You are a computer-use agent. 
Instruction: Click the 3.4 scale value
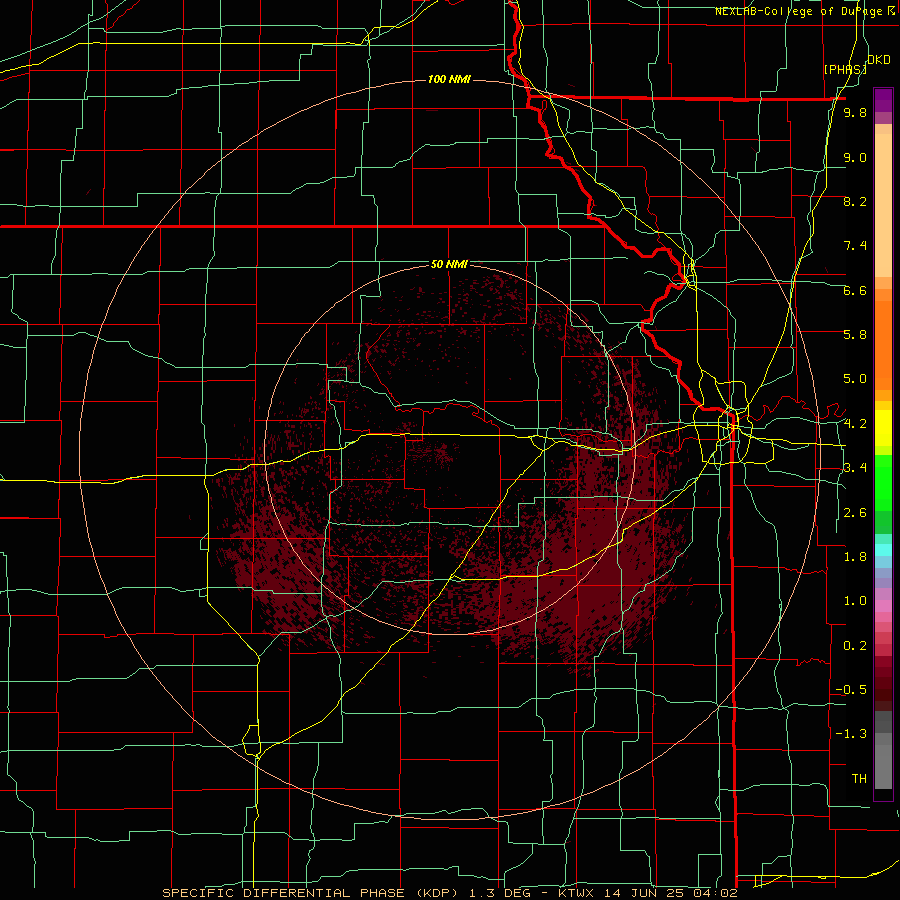(855, 468)
